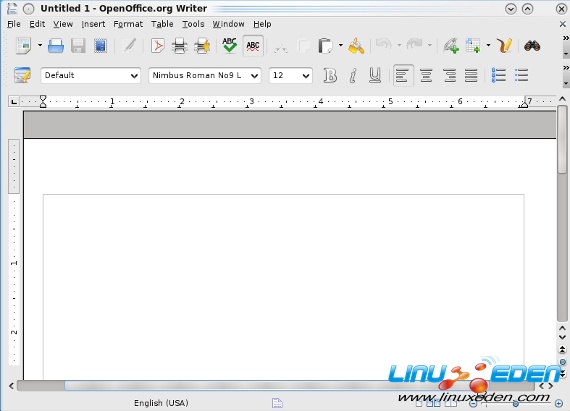The width and height of the screenshot is (570, 411).
Task: Click the zoom in plus button
Action: coord(559,403)
